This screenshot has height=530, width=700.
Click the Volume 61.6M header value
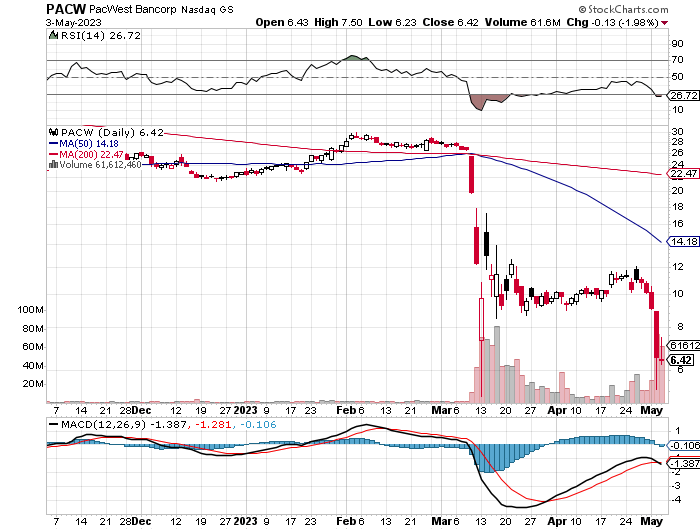[522, 22]
